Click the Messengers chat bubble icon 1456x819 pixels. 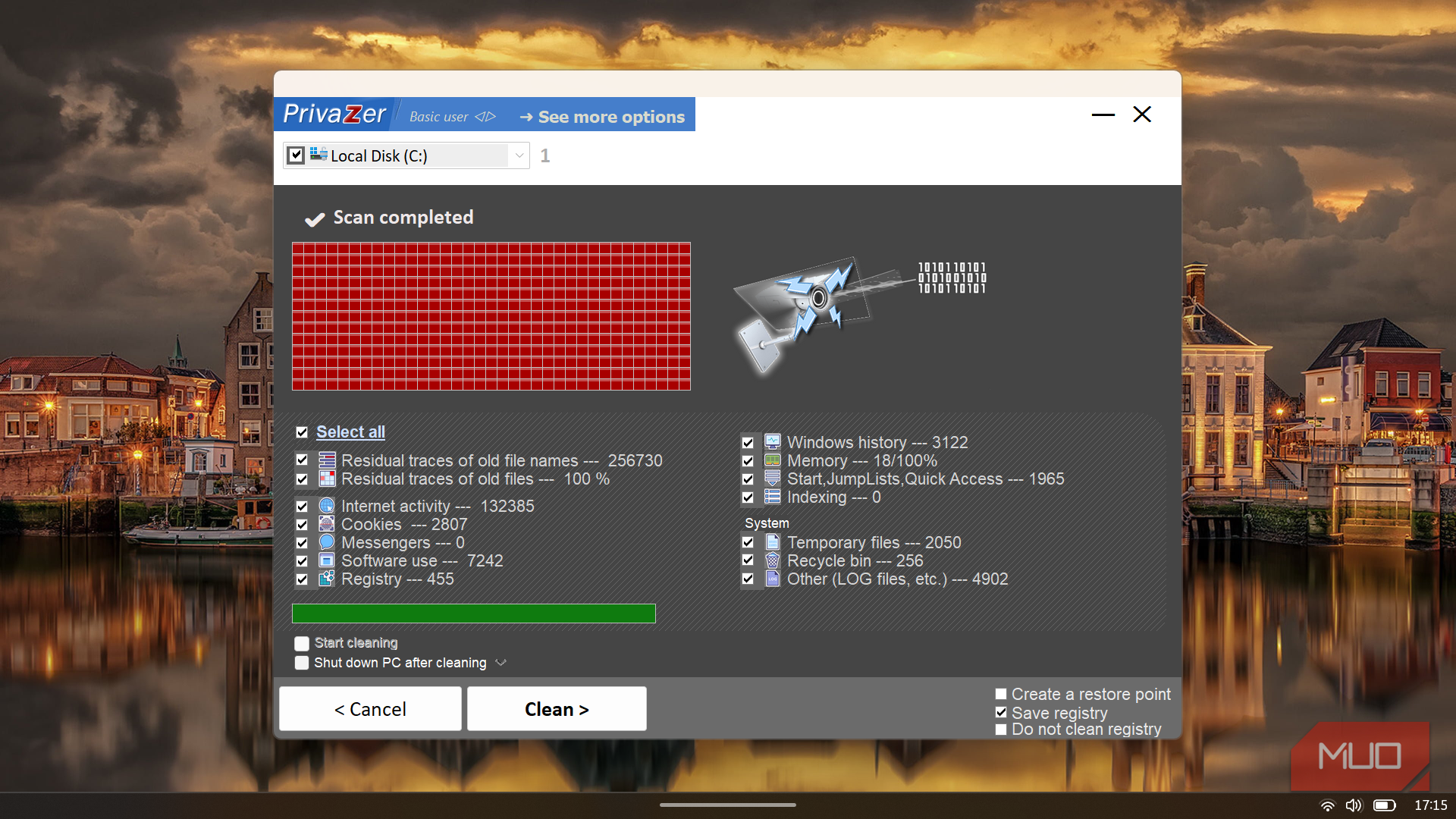click(x=327, y=542)
